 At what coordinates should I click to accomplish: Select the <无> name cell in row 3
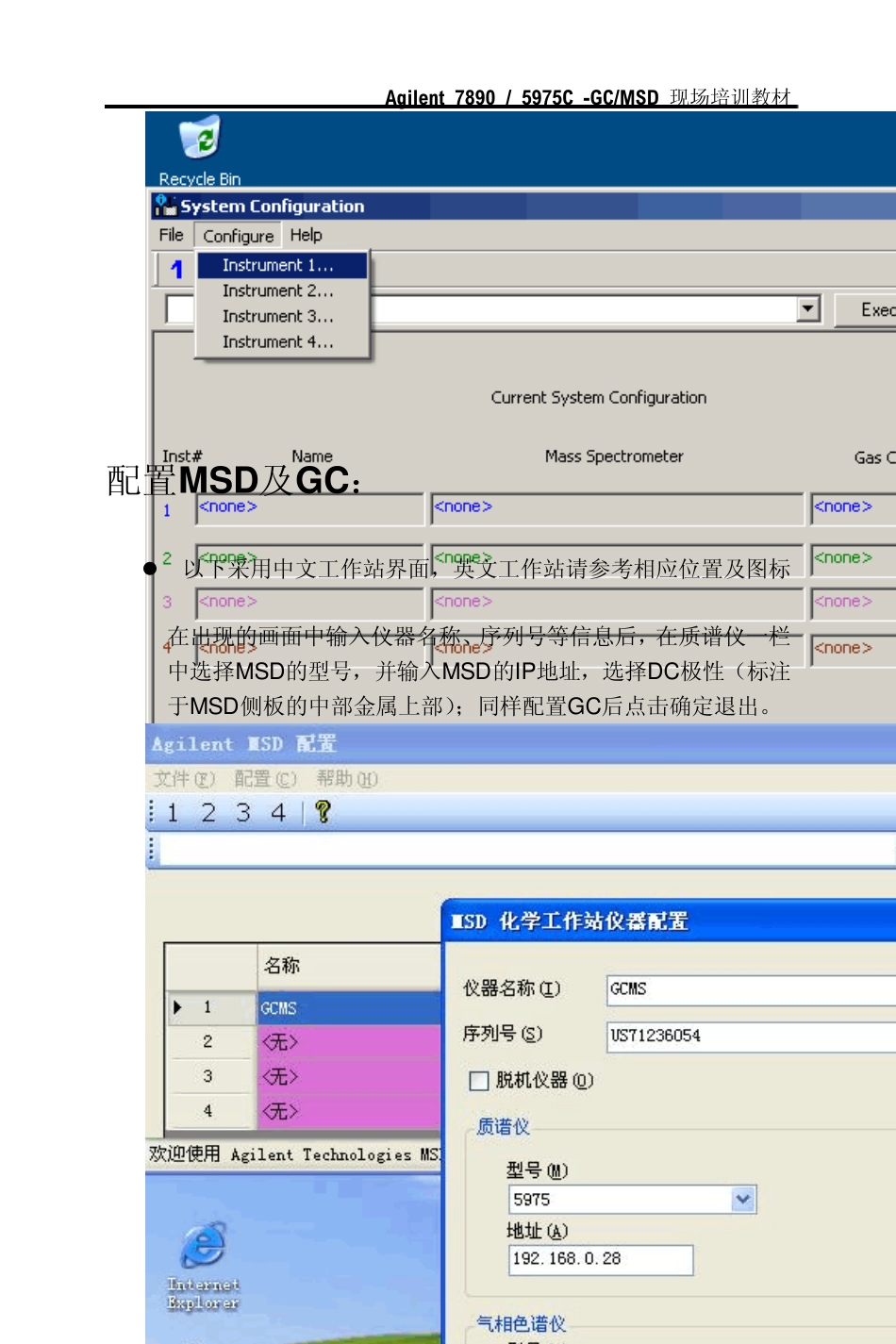(x=349, y=1077)
